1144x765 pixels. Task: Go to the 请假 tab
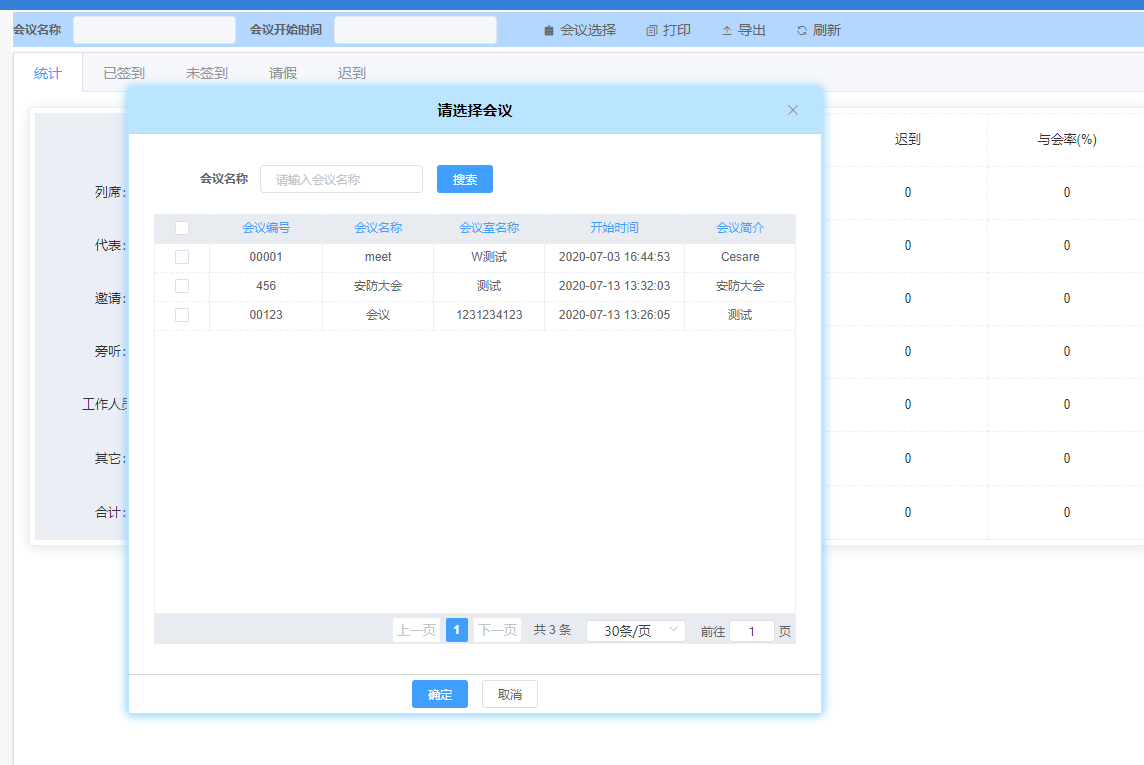coord(283,73)
